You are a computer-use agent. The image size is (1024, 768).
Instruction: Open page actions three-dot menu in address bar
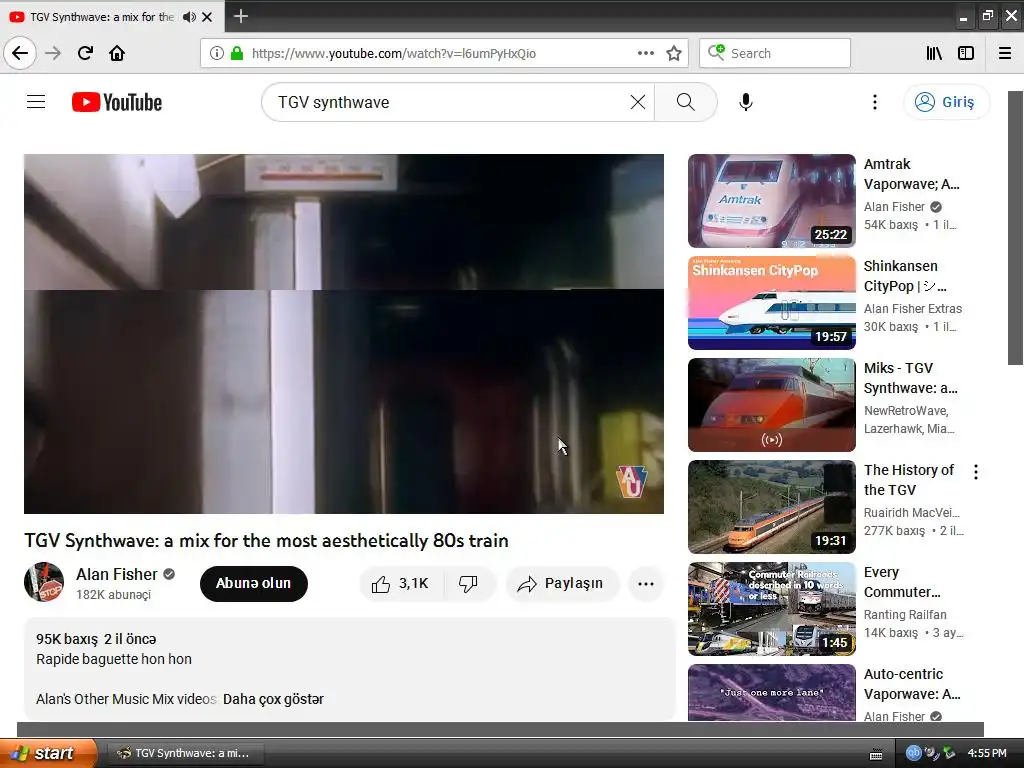(645, 53)
